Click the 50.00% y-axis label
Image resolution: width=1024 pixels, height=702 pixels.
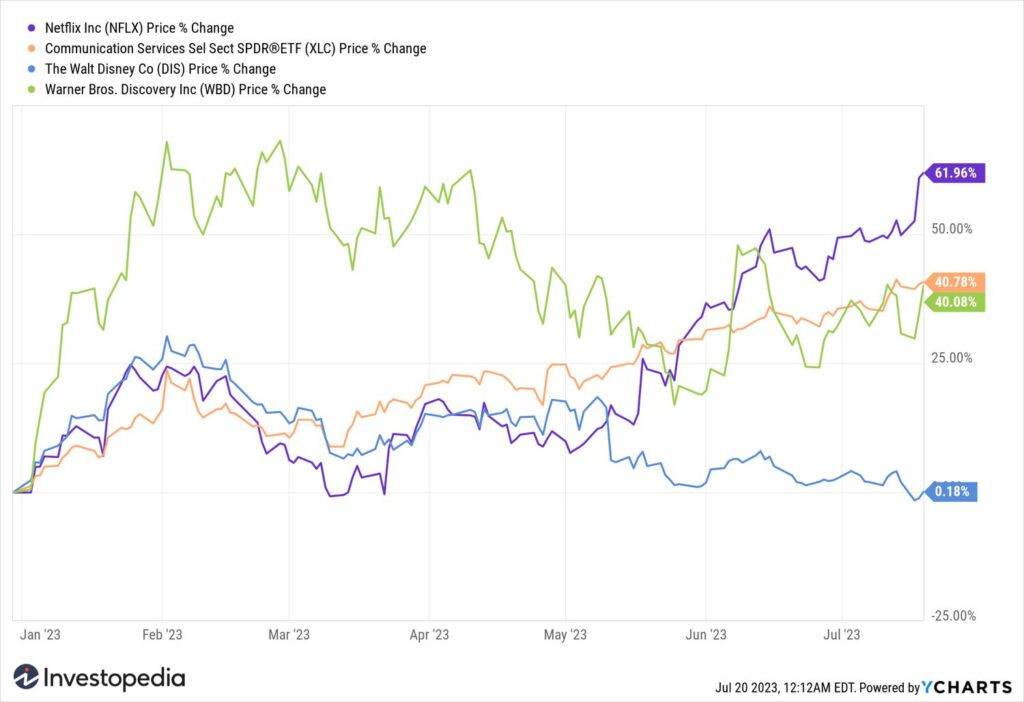click(952, 229)
